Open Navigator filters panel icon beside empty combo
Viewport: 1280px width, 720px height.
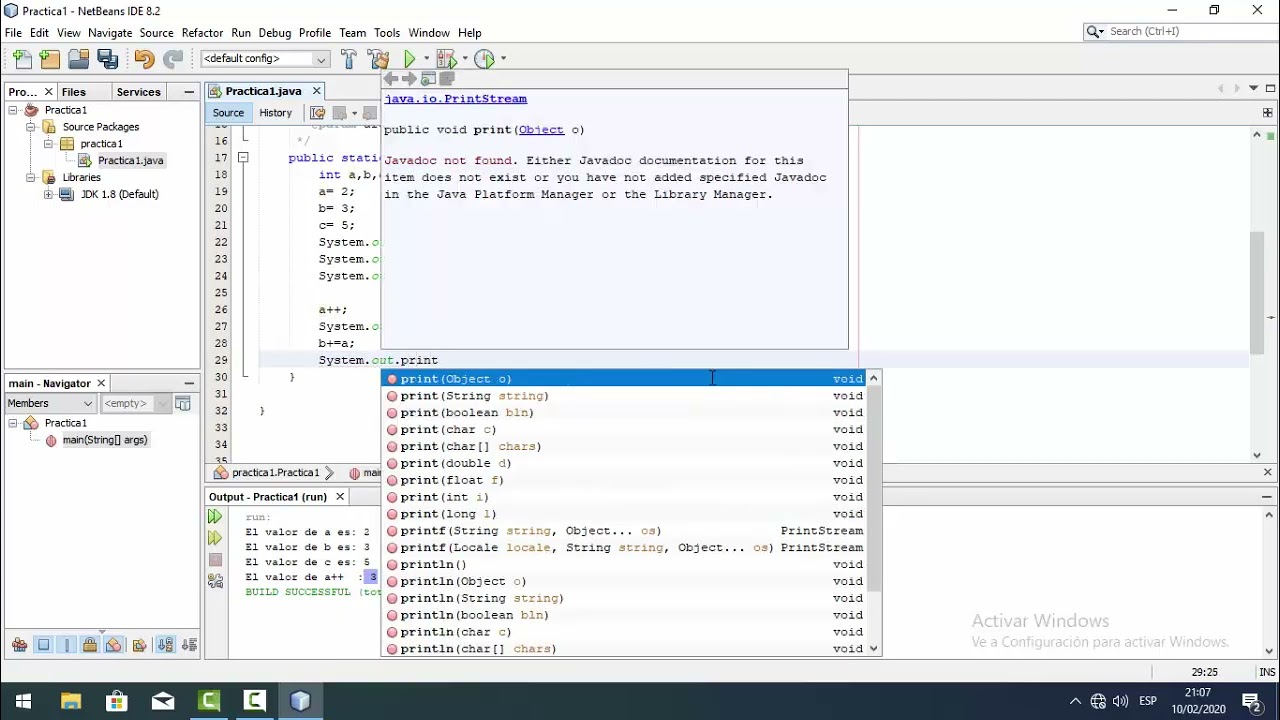[183, 403]
